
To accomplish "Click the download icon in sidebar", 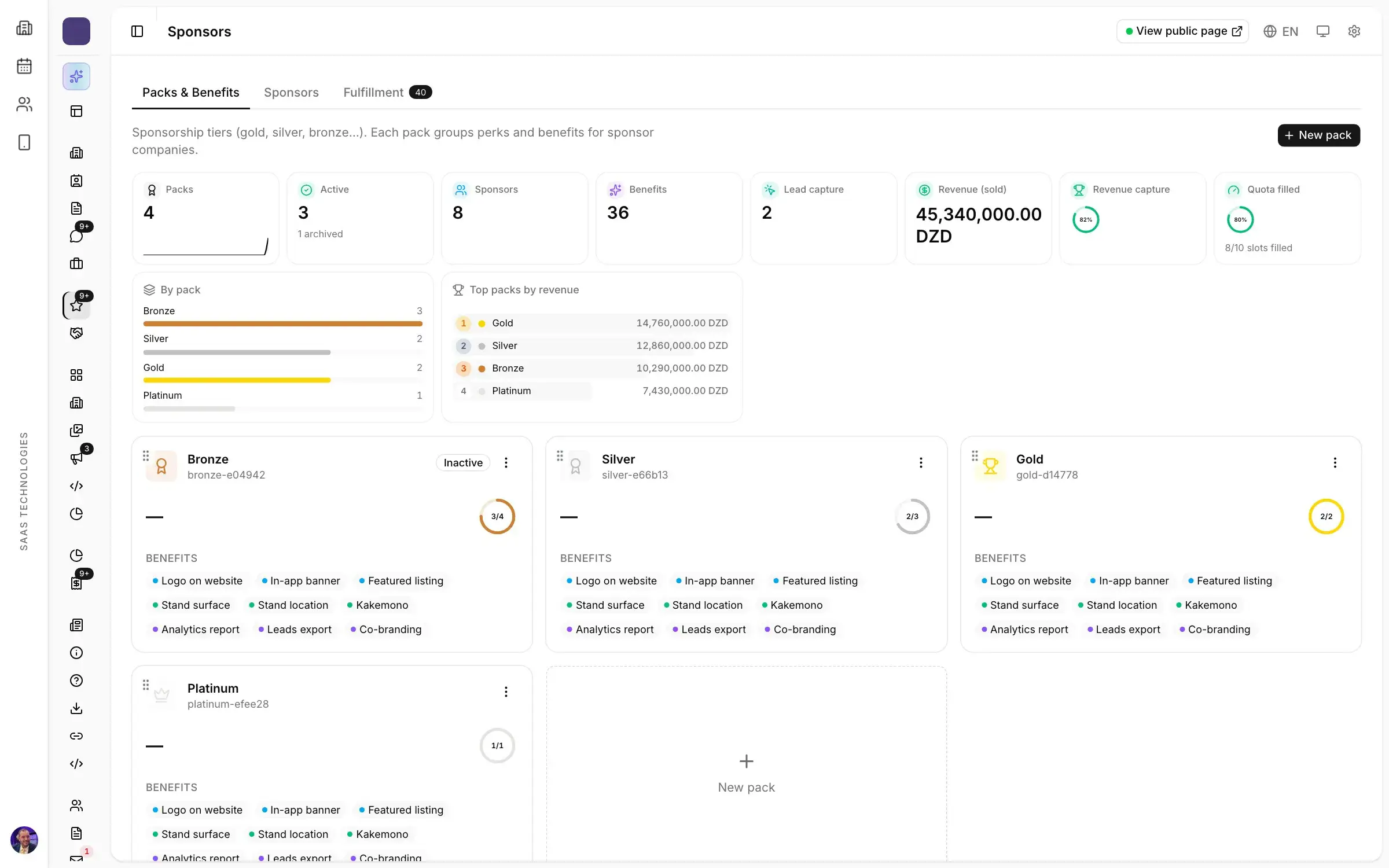I will coord(76,708).
